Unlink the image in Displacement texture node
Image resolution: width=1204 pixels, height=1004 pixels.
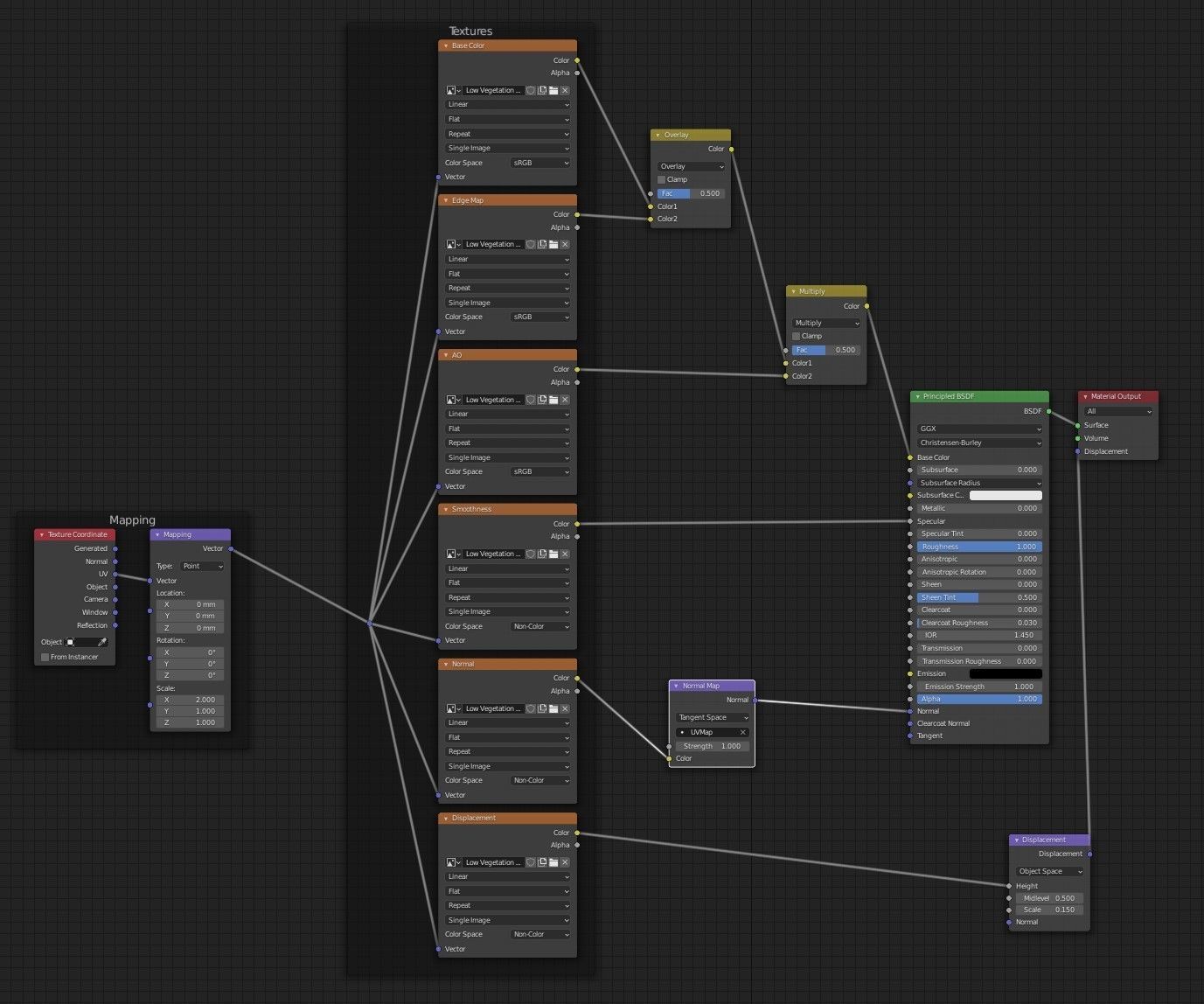tap(565, 862)
